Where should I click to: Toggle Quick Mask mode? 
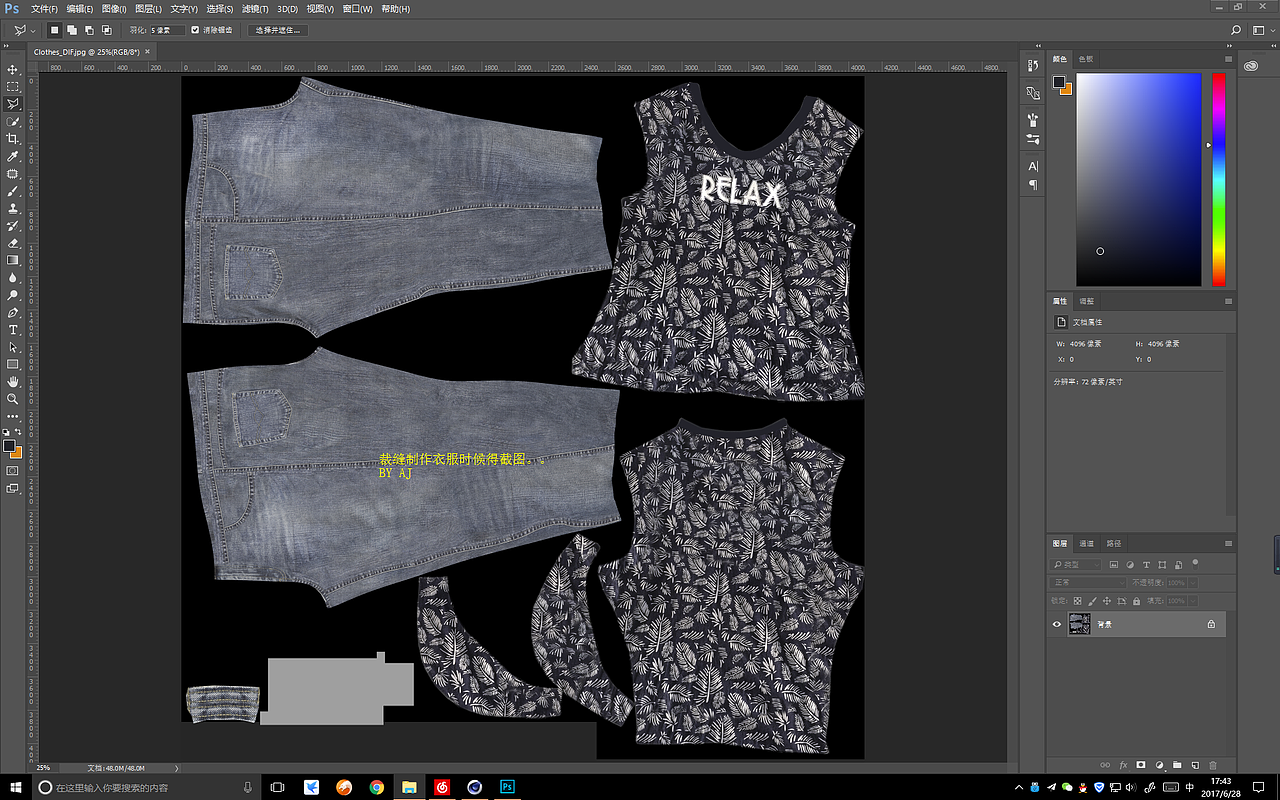point(13,470)
